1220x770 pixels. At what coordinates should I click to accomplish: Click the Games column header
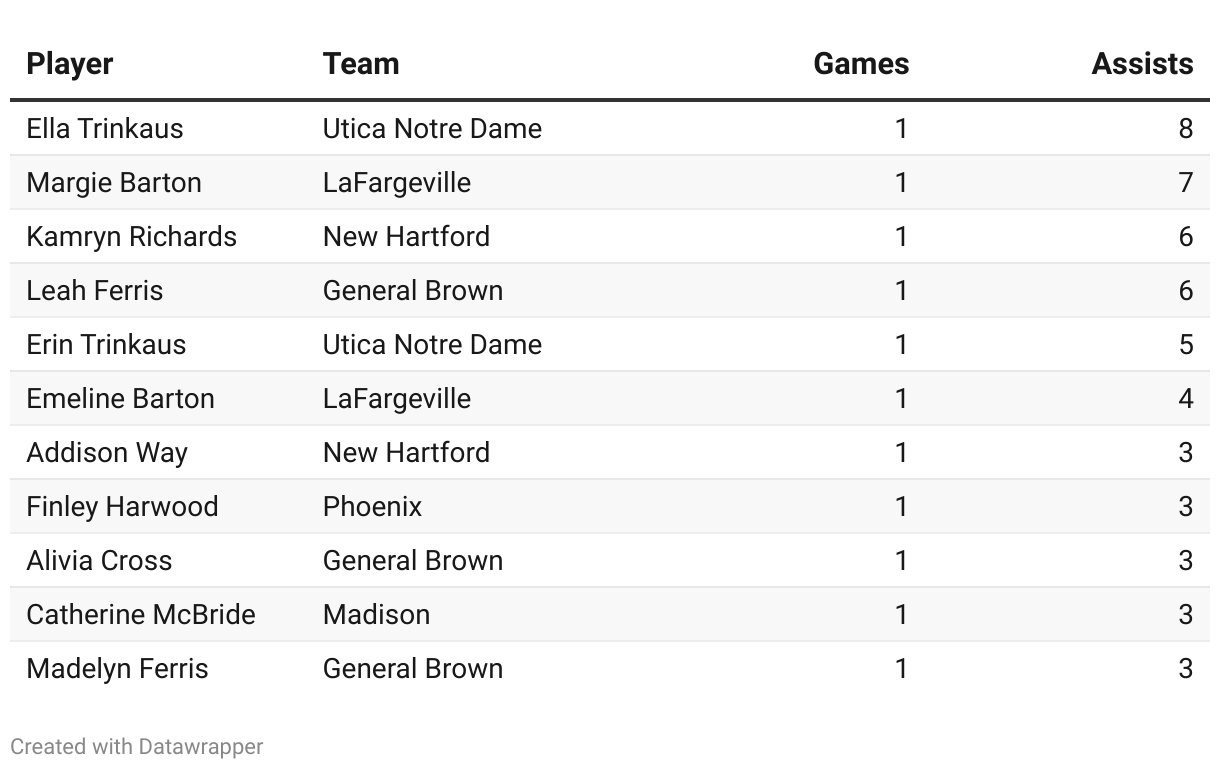pos(861,64)
